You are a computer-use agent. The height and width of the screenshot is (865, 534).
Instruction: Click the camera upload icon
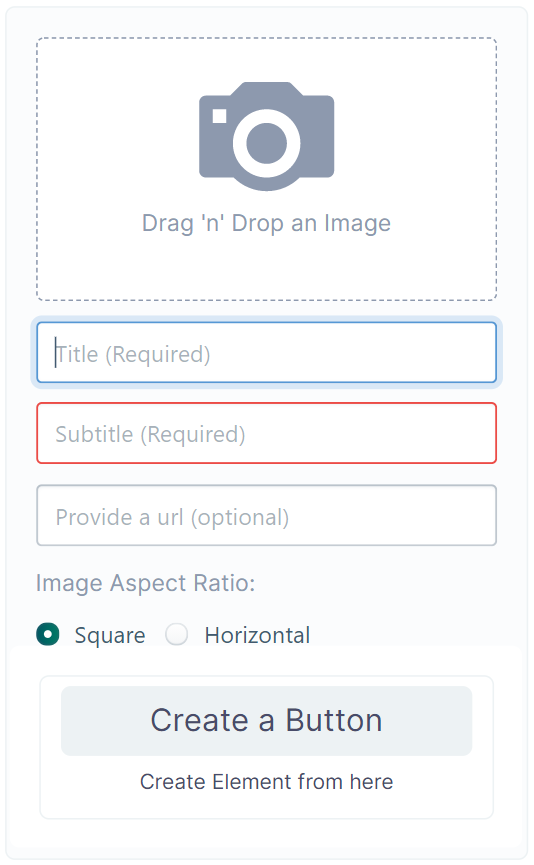click(x=266, y=136)
